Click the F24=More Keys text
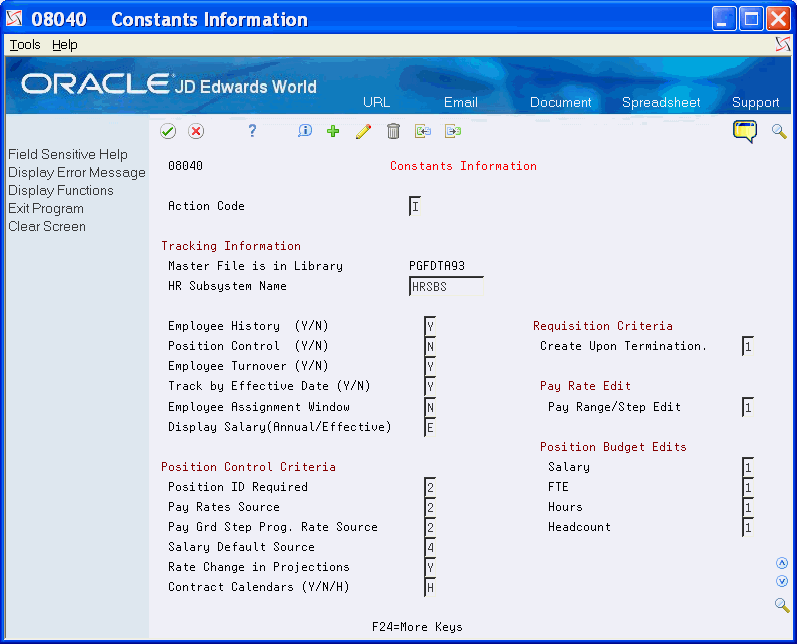Viewport: 797px width, 644px height. click(417, 627)
